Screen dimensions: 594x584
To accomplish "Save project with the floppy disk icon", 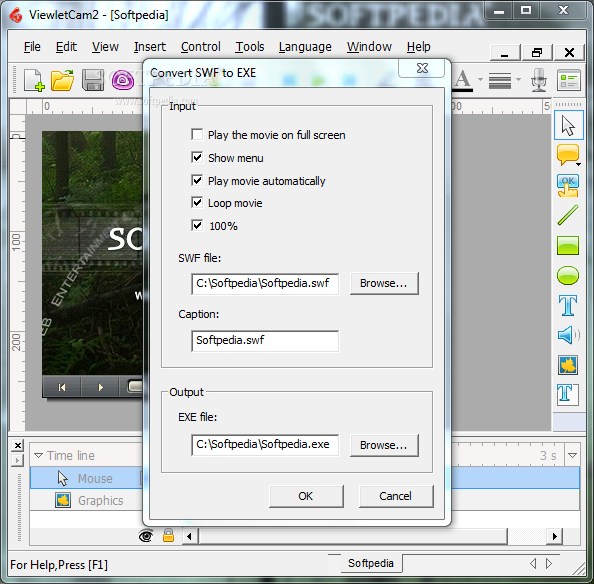I will click(93, 80).
